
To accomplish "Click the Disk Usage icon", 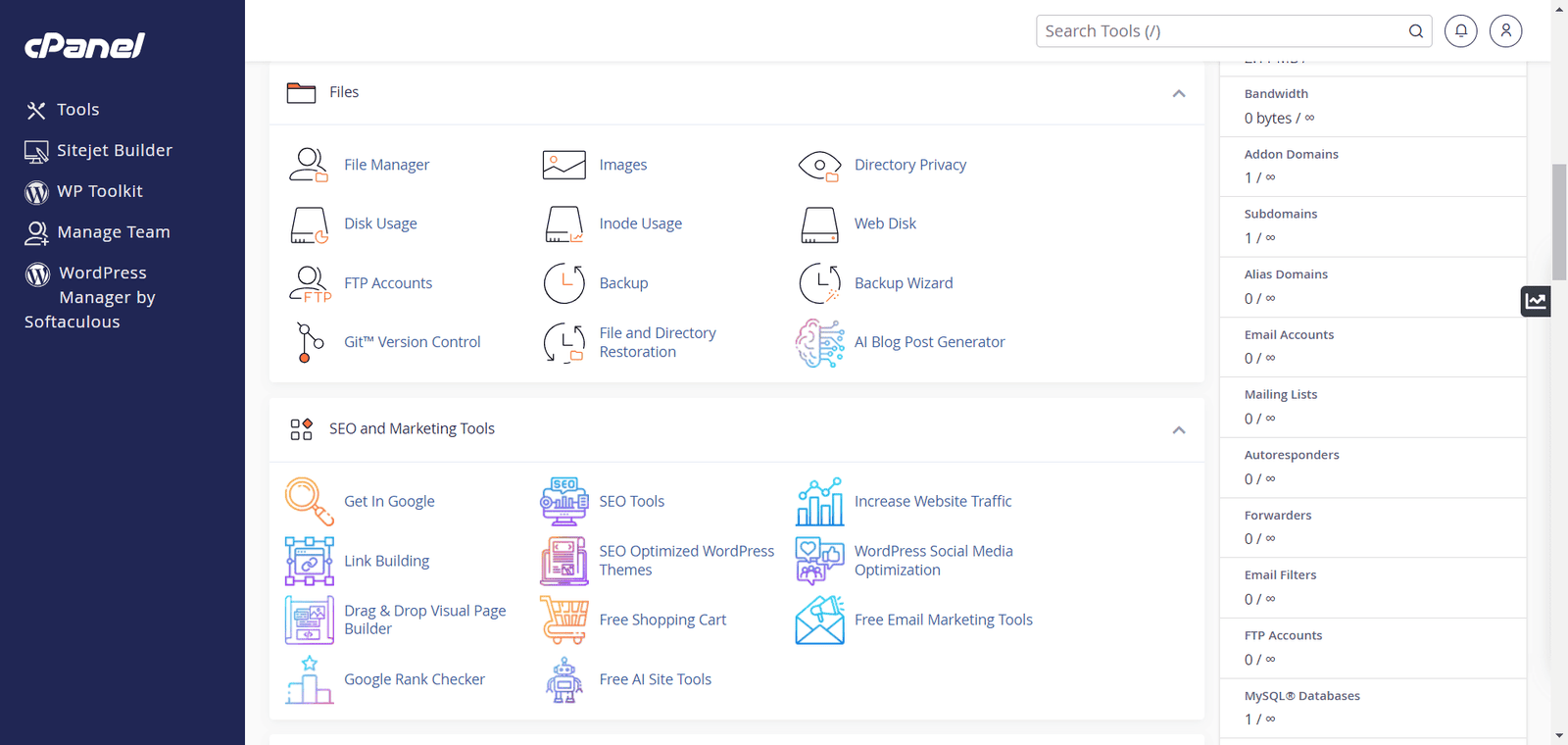I will [309, 224].
